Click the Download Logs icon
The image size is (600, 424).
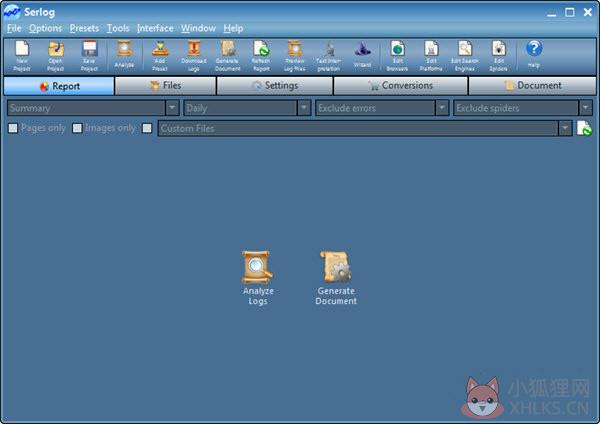(194, 56)
